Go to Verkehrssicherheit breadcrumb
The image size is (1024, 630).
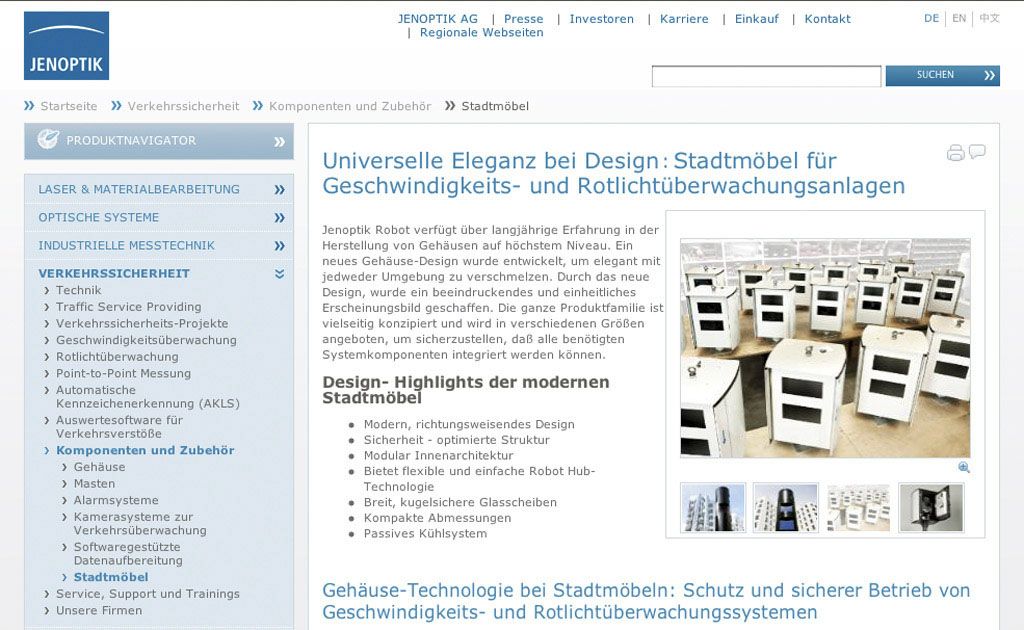pyautogui.click(x=183, y=106)
